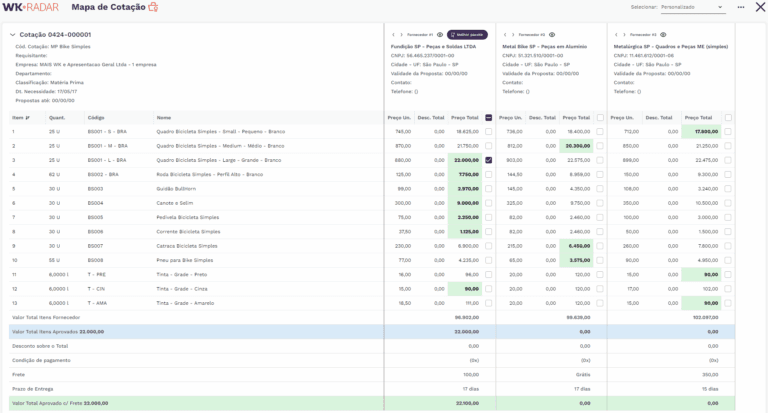Viewport: 768px width, 413px height.
Task: Click previous arrow for Fornecedor #3
Action: (x=614, y=34)
